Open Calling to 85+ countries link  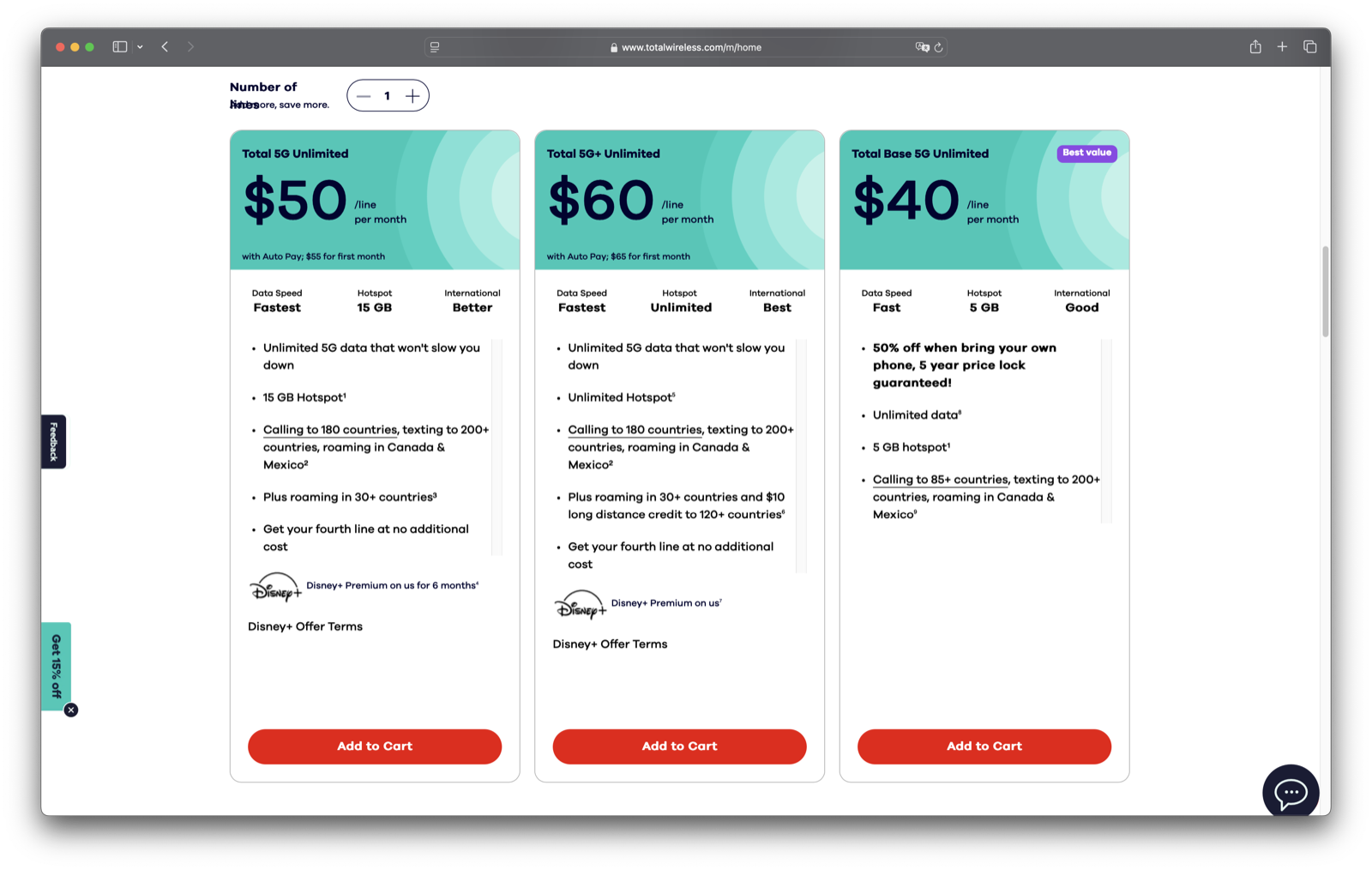(x=941, y=480)
